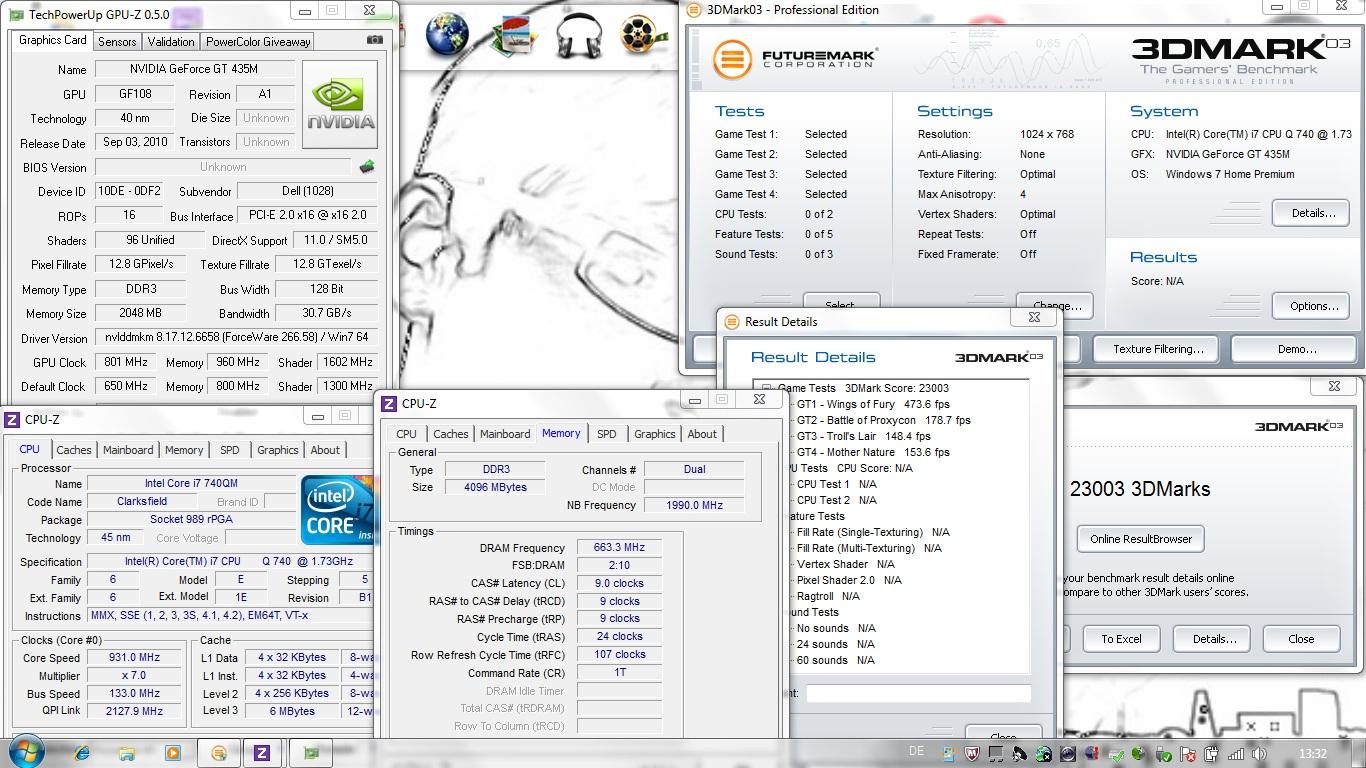
Task: Click 23003 3DMarks score text
Action: coord(1140,489)
